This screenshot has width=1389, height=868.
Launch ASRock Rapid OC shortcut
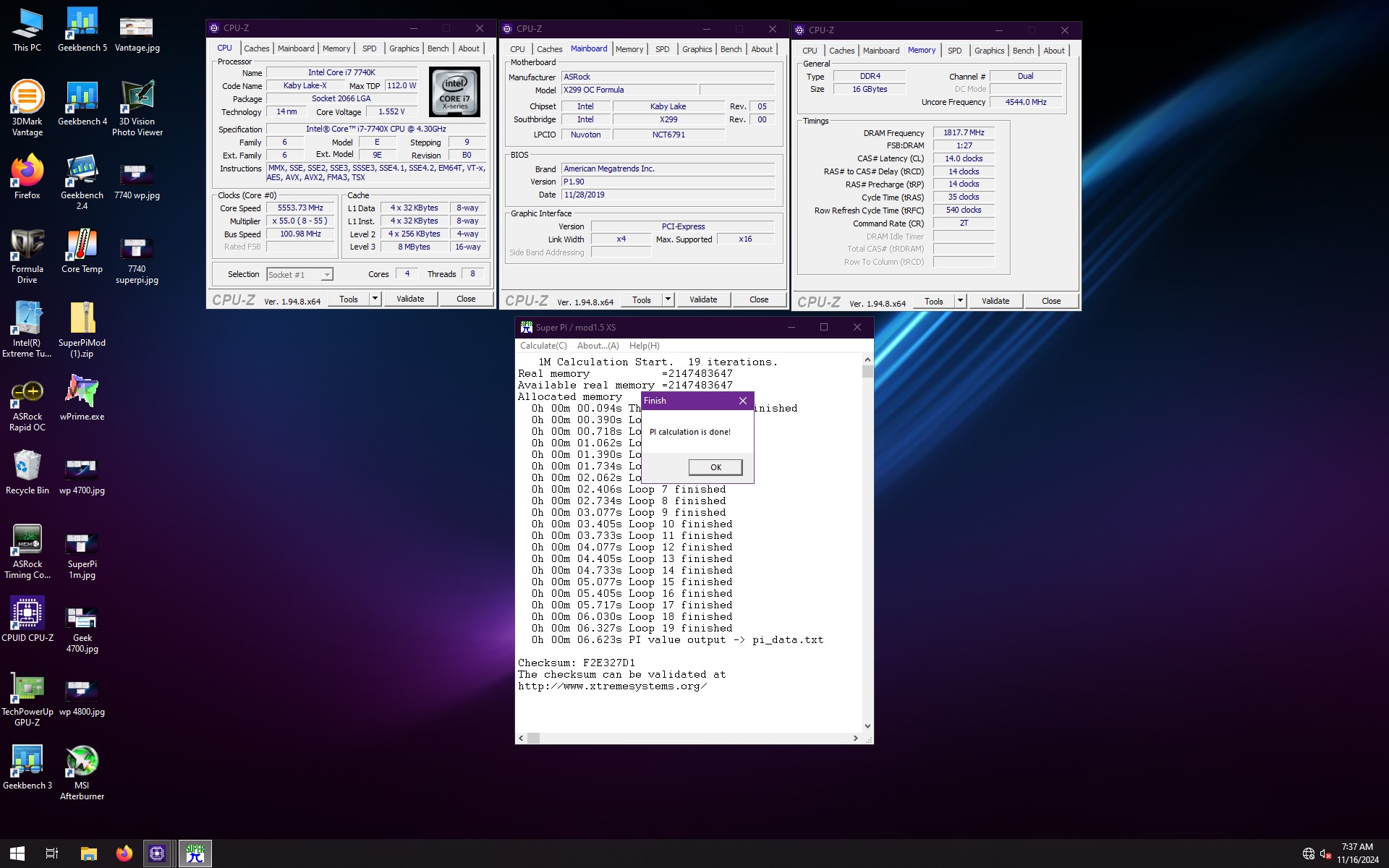[x=27, y=404]
